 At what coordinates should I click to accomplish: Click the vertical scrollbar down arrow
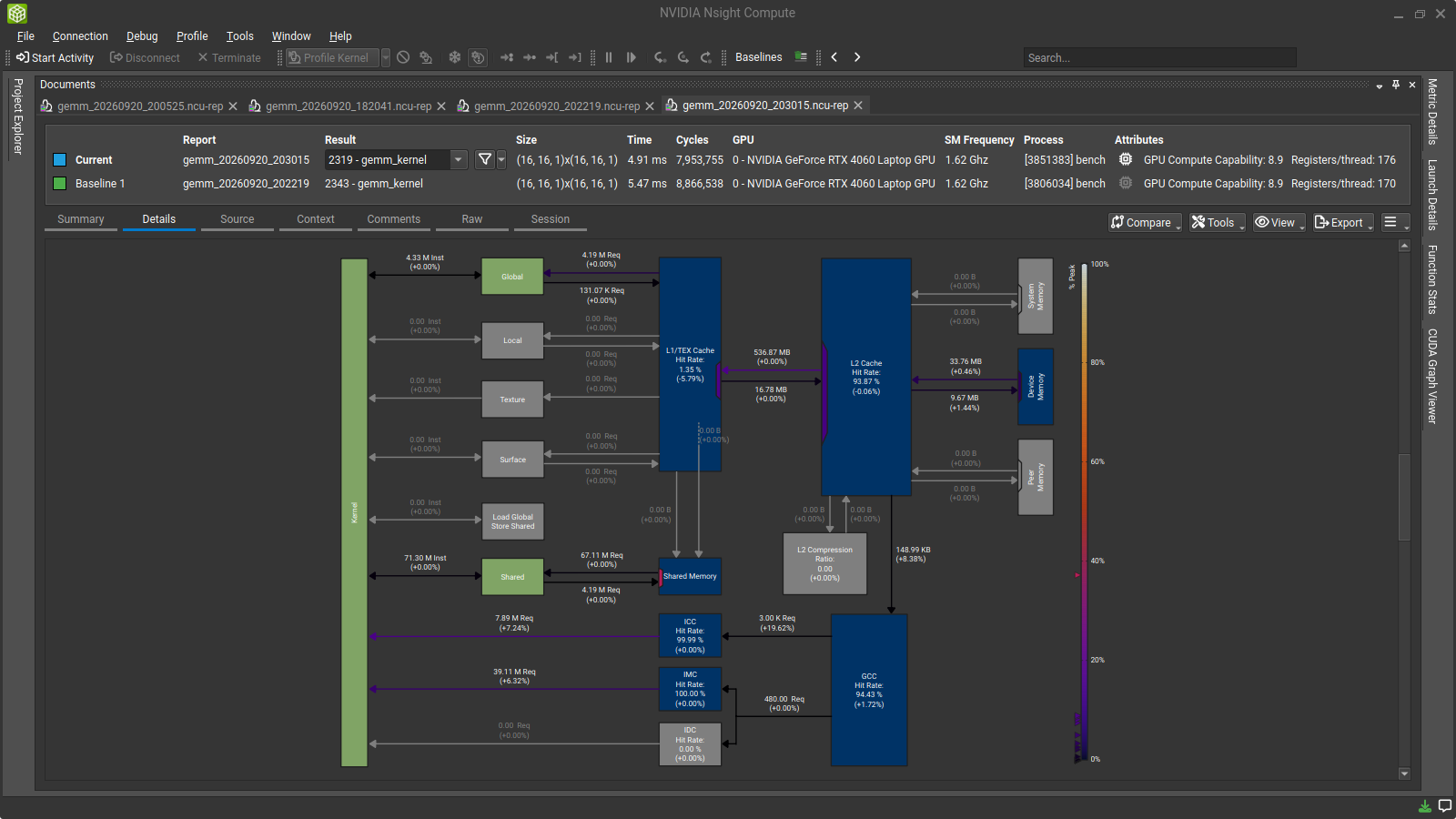click(1404, 773)
